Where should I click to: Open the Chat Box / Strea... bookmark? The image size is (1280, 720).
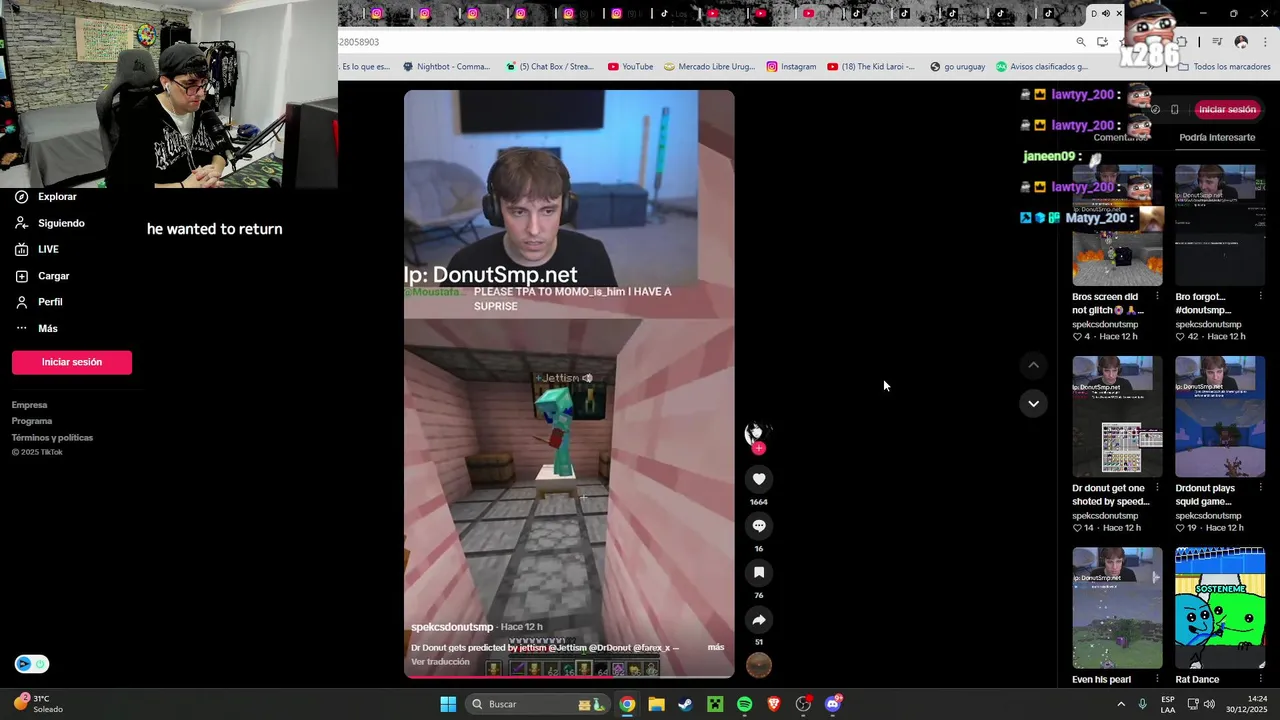point(549,67)
